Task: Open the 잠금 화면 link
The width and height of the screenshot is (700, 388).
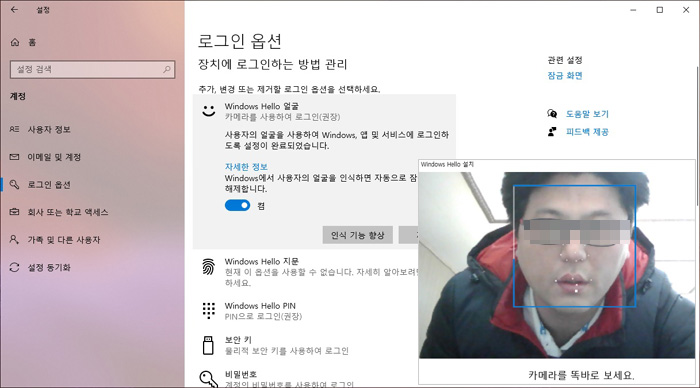Action: click(565, 76)
